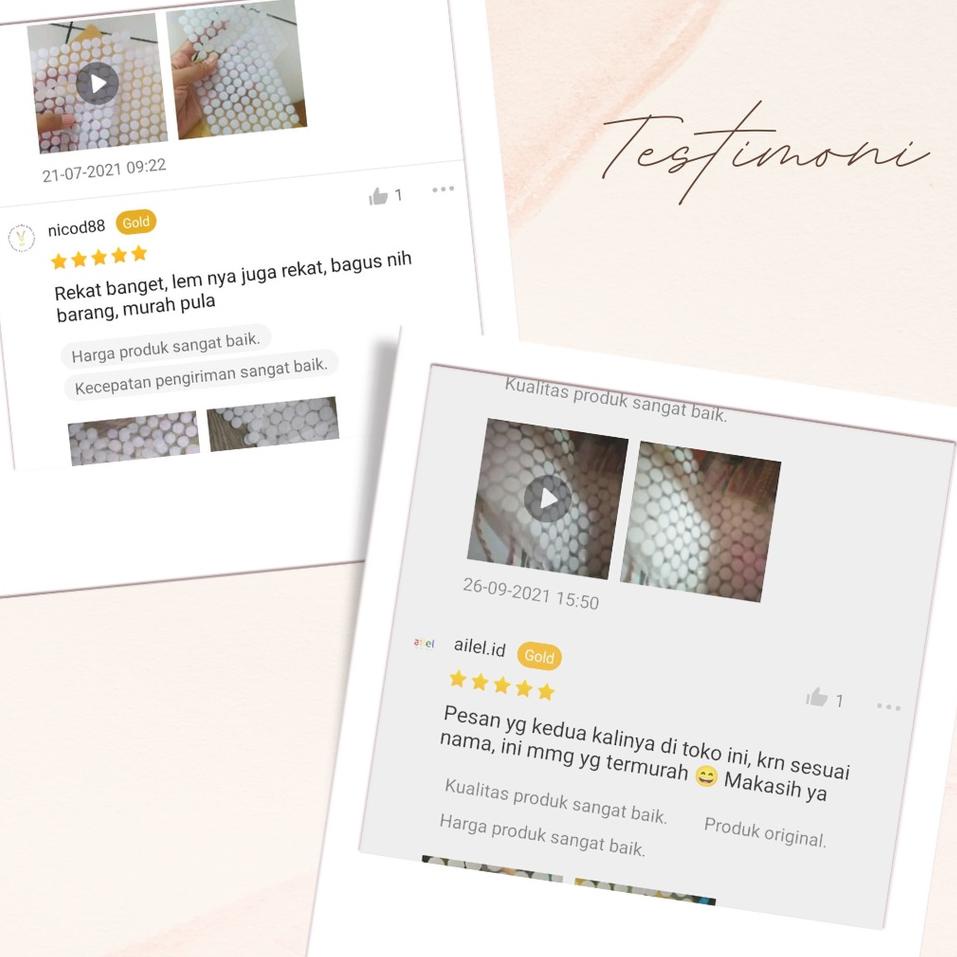Open the username ailel.id
The width and height of the screenshot is (957, 957).
[x=480, y=647]
